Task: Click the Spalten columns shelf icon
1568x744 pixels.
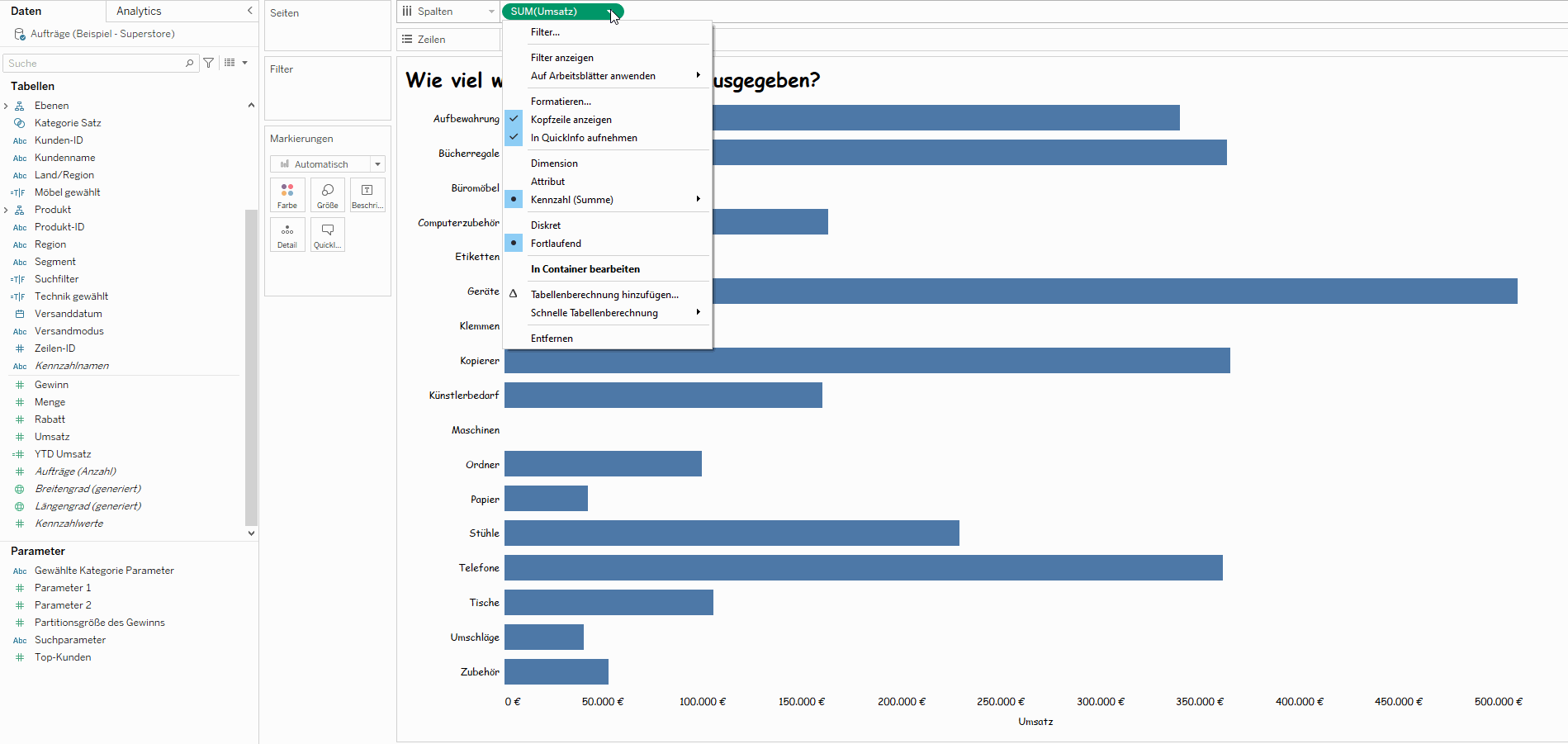Action: tap(407, 12)
